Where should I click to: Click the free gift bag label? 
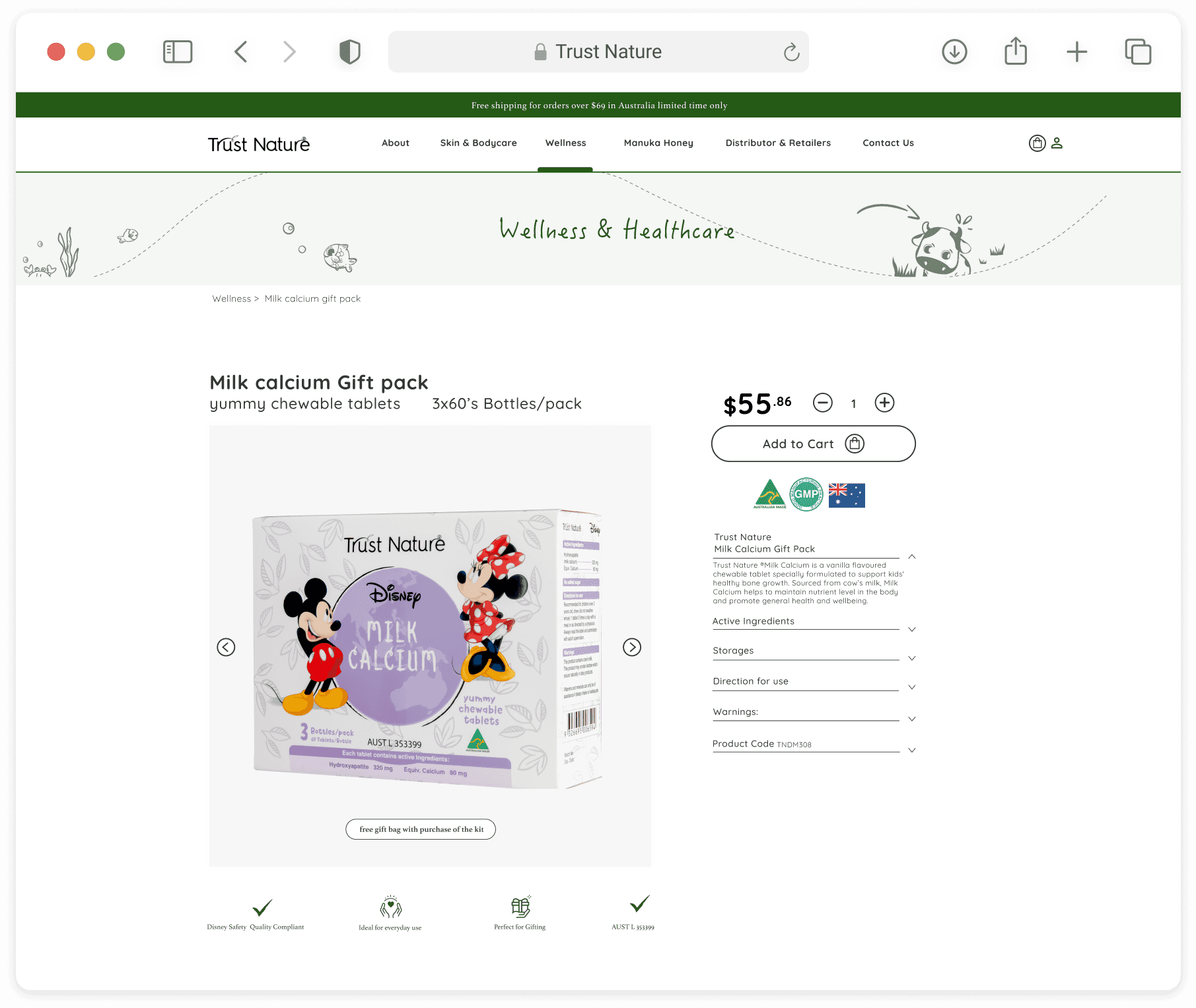click(421, 830)
